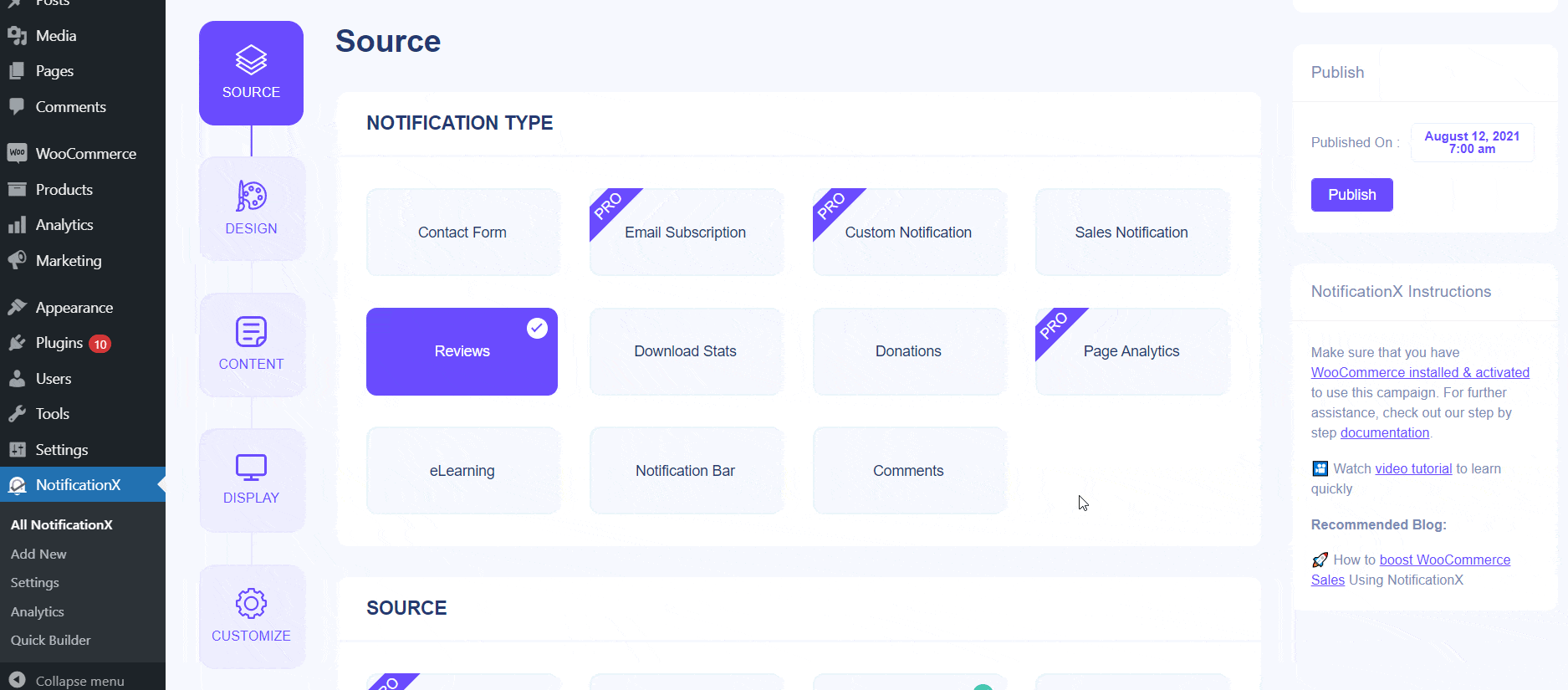
Task: Open the Appearance menu item
Action: (83, 307)
